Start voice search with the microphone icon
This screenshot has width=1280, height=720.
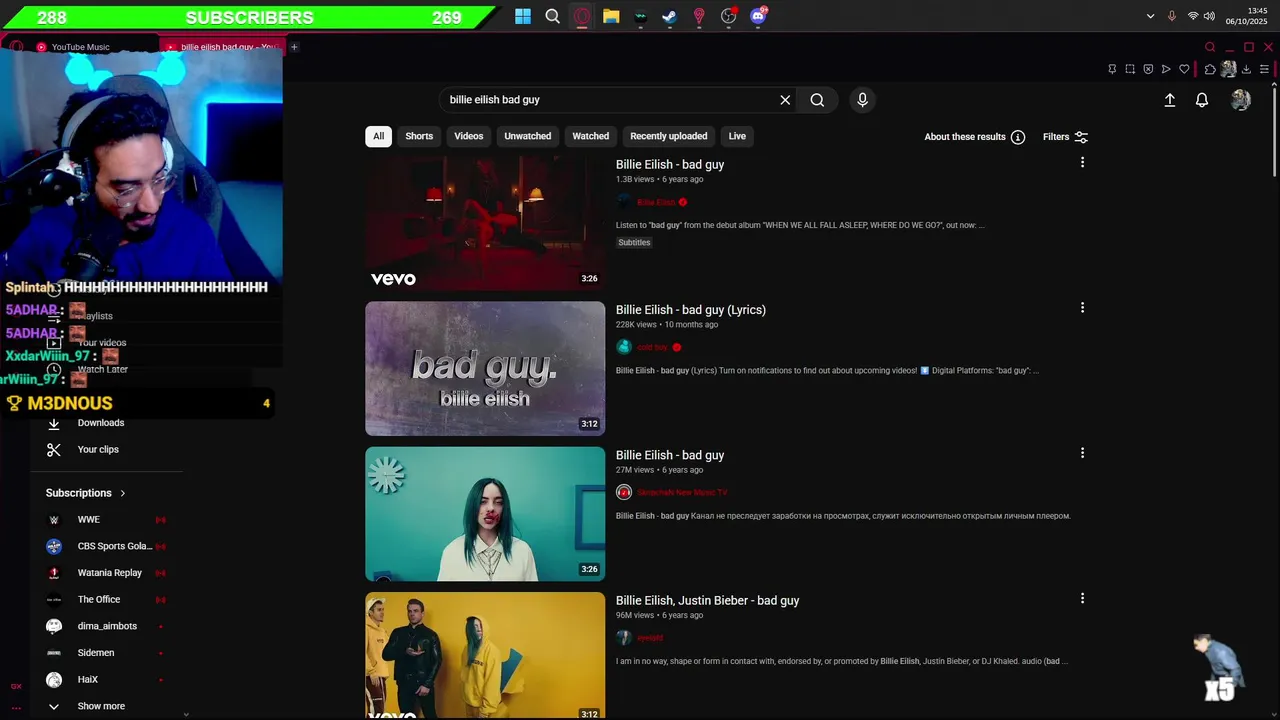click(862, 100)
